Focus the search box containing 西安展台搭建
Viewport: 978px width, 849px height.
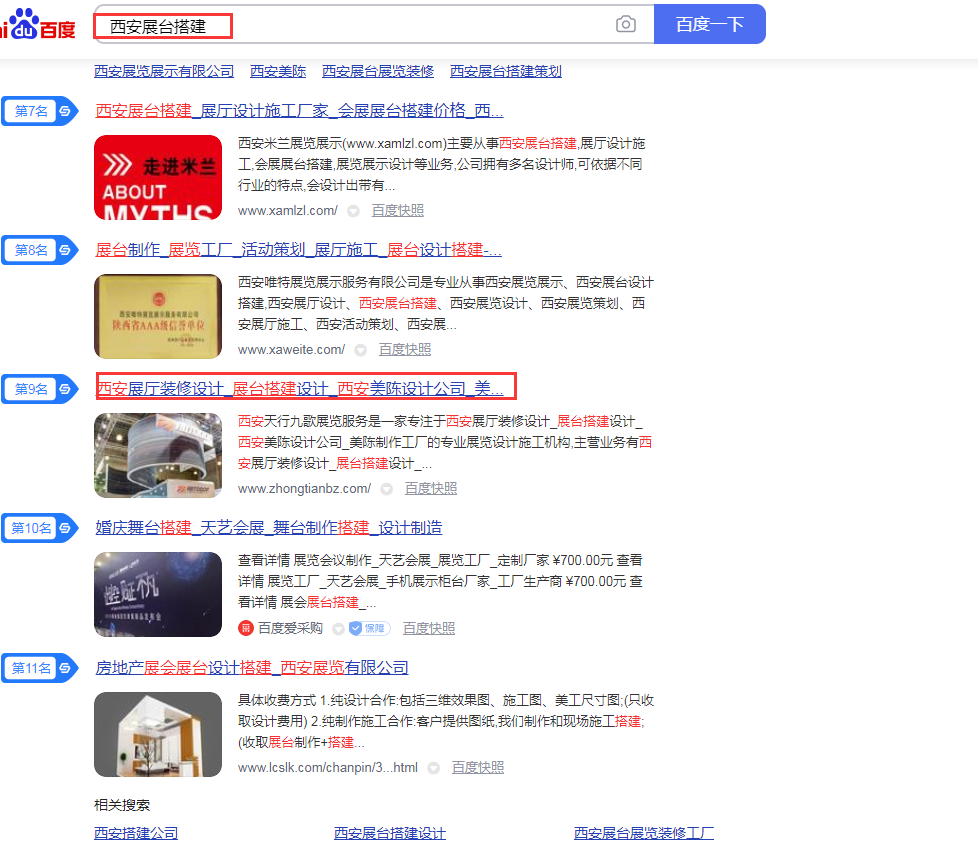[x=350, y=26]
